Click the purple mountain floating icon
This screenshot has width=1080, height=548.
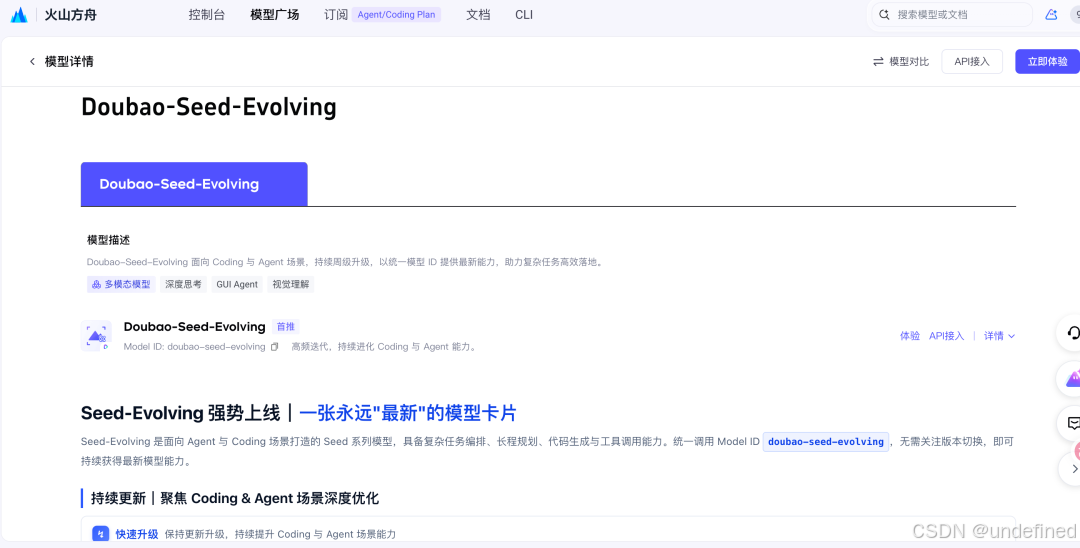tap(1072, 378)
